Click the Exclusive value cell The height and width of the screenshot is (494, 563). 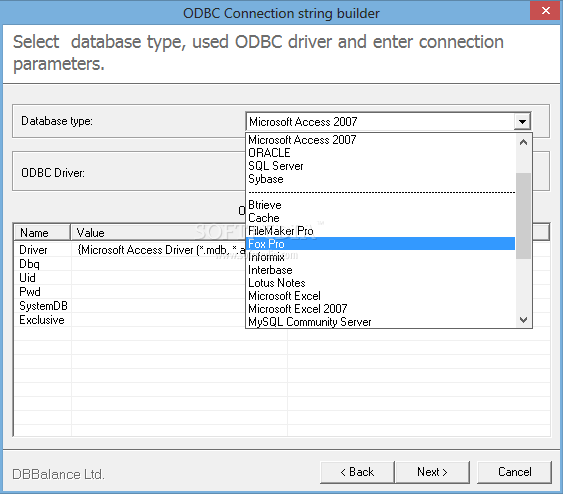[x=159, y=320]
